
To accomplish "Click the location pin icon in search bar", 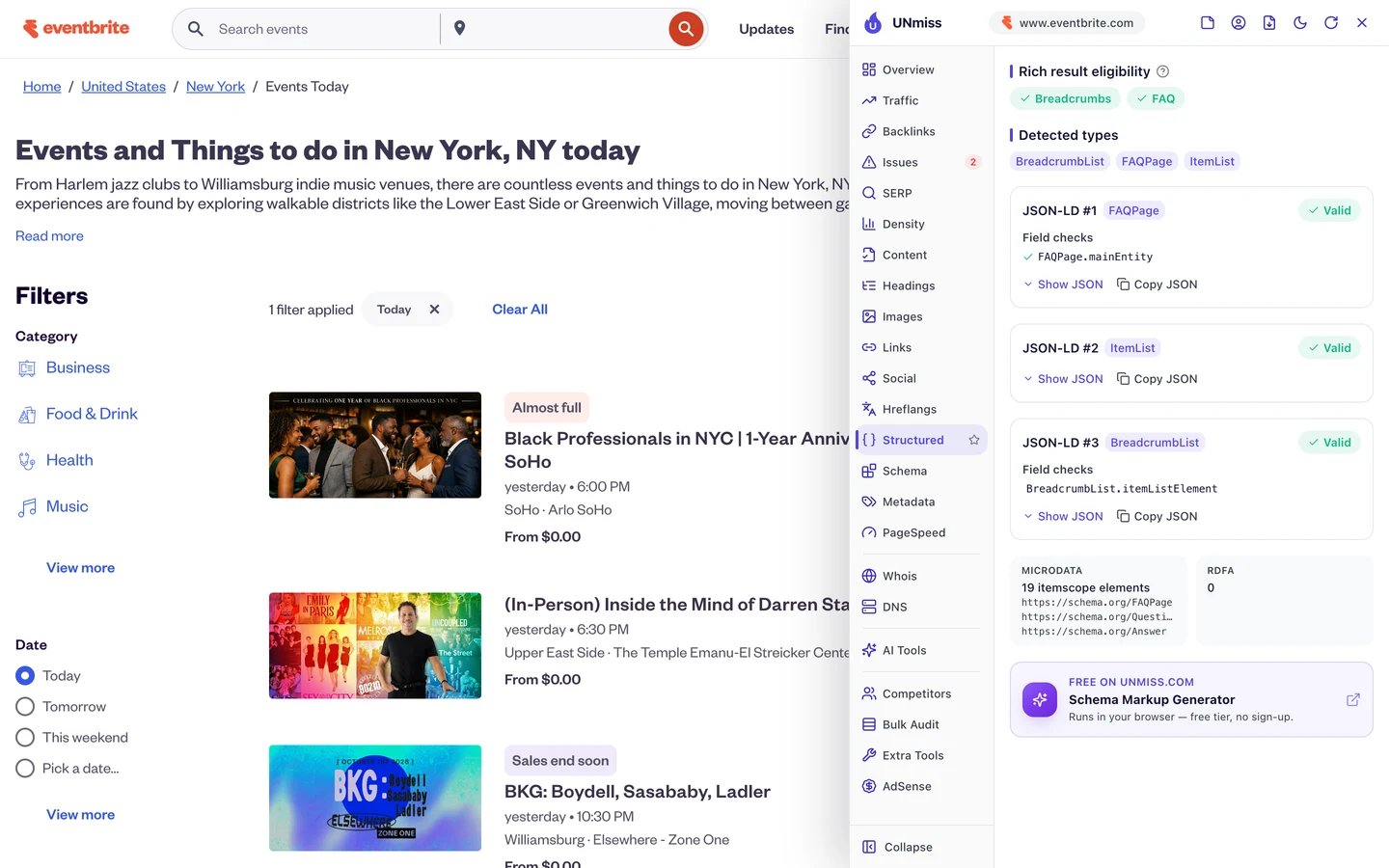I will [x=460, y=29].
